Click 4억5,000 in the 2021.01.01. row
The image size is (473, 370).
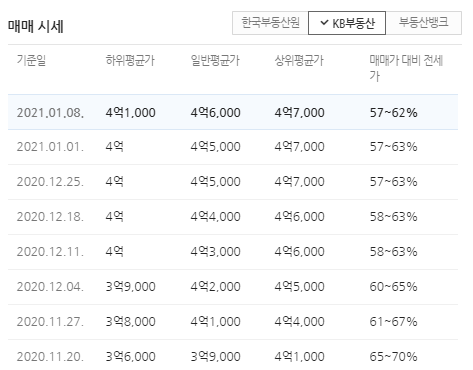click(x=215, y=147)
